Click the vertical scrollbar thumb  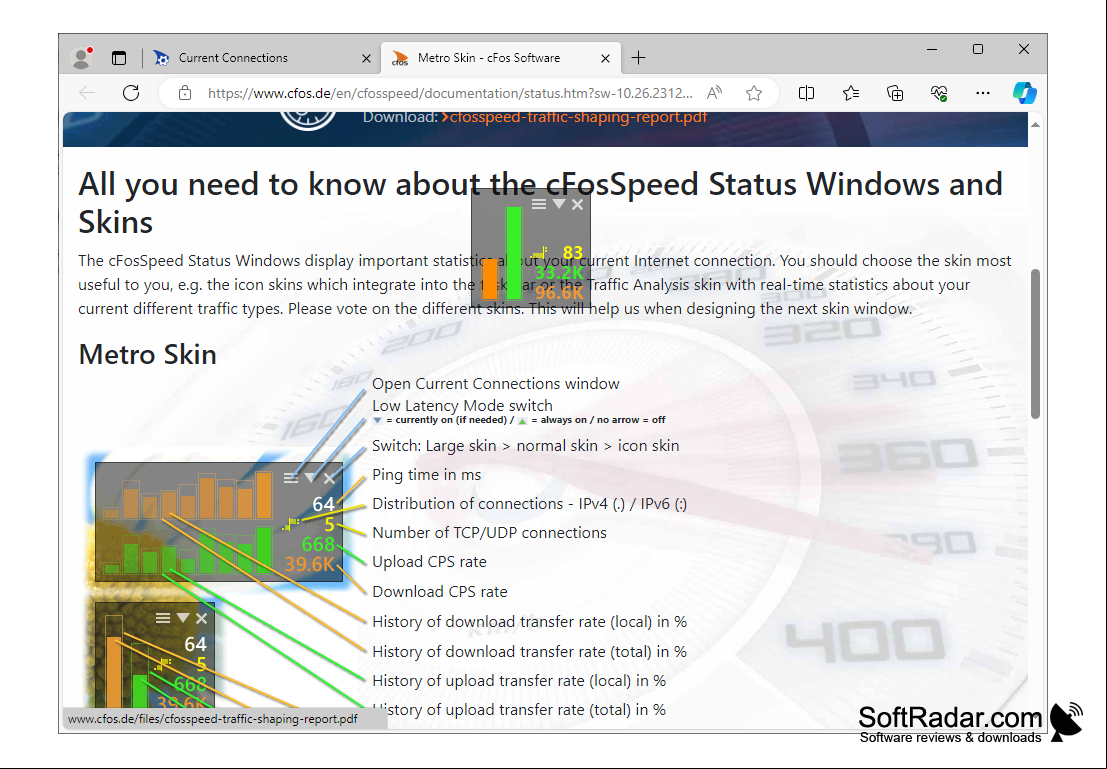(x=1036, y=344)
